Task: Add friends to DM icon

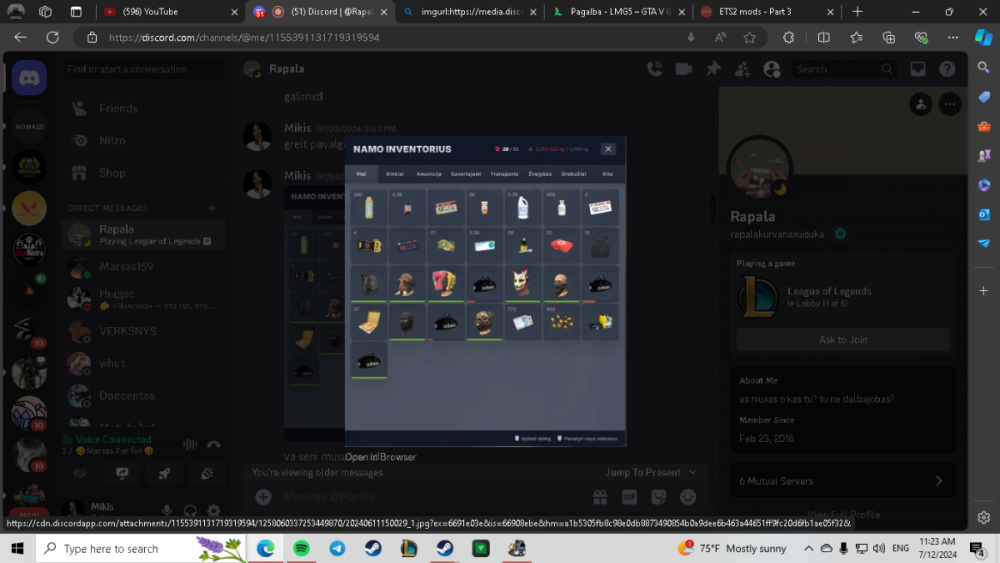Action: coord(742,69)
